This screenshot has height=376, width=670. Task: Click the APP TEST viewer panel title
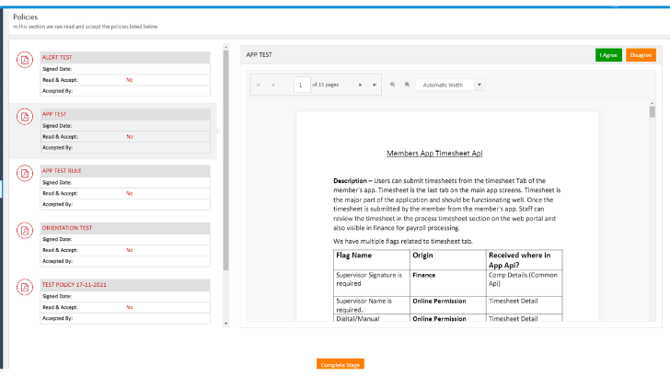click(x=259, y=55)
